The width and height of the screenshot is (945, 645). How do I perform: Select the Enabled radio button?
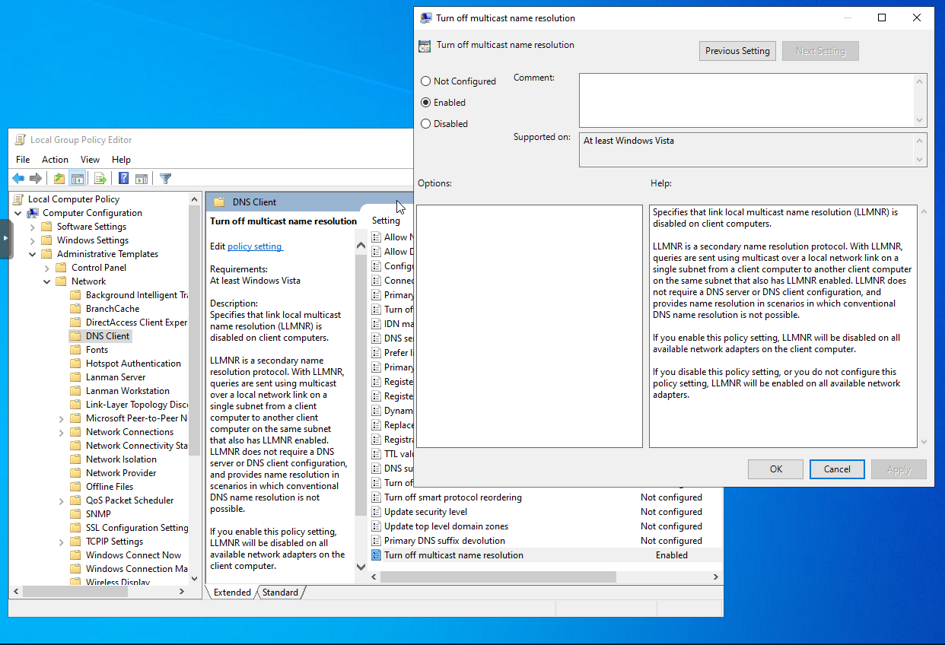coord(426,102)
